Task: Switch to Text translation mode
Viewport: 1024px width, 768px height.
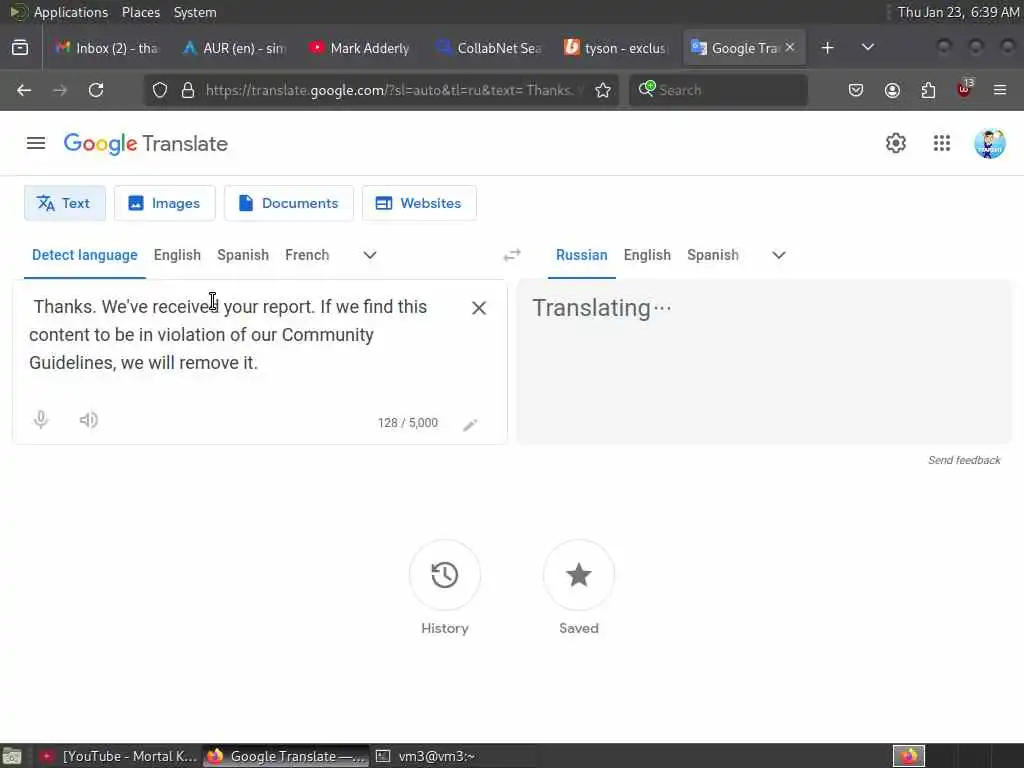Action: pos(65,203)
